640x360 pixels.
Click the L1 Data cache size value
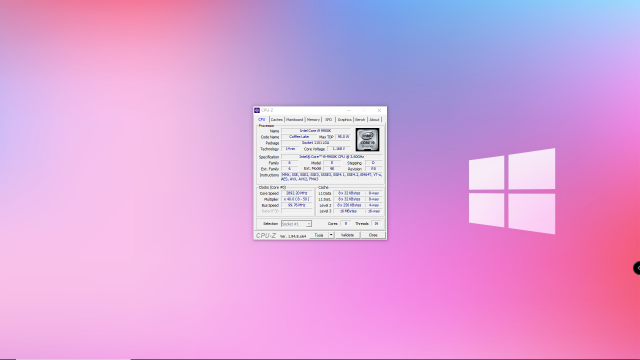(349, 193)
